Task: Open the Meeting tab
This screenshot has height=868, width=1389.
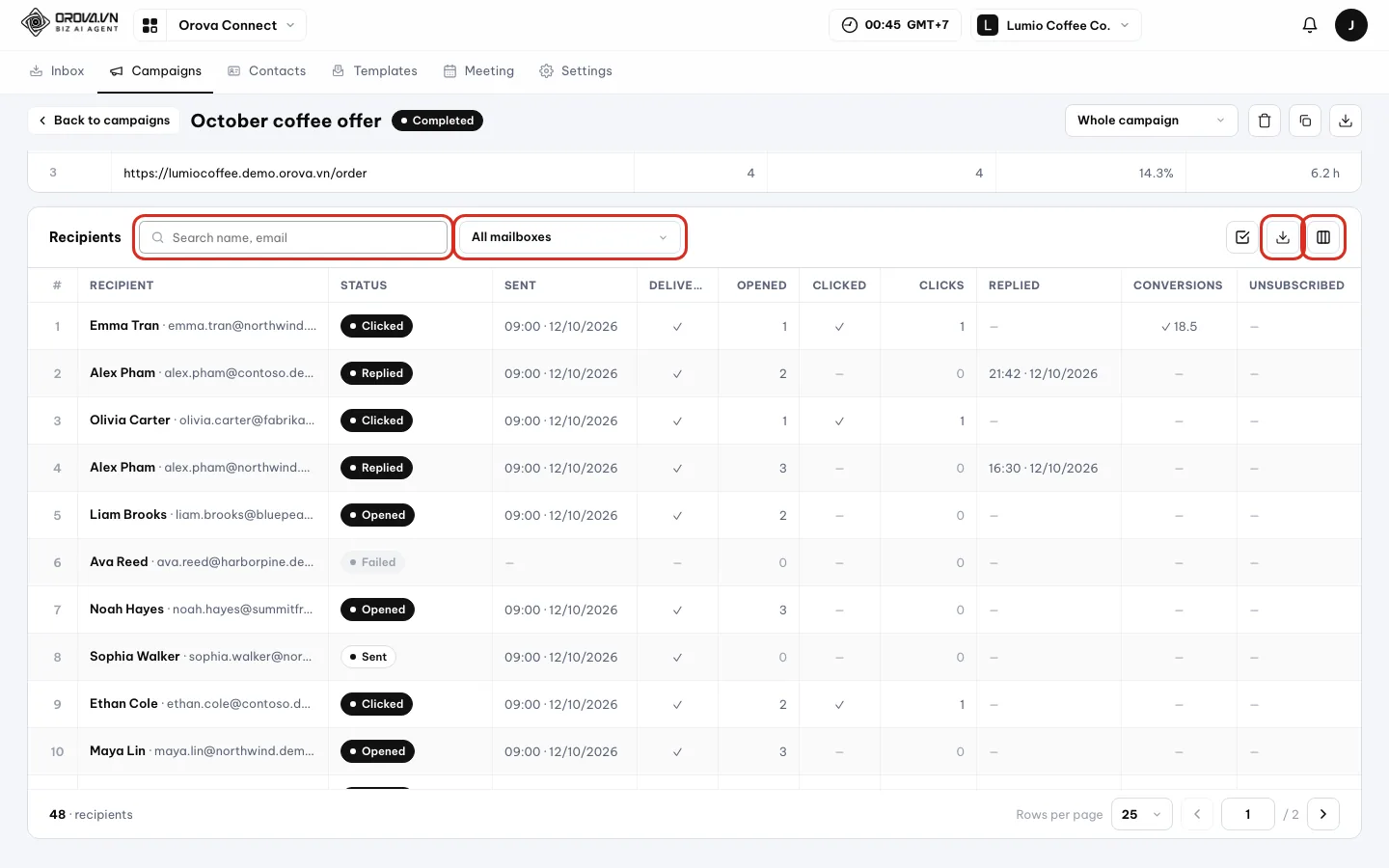Action: [478, 71]
